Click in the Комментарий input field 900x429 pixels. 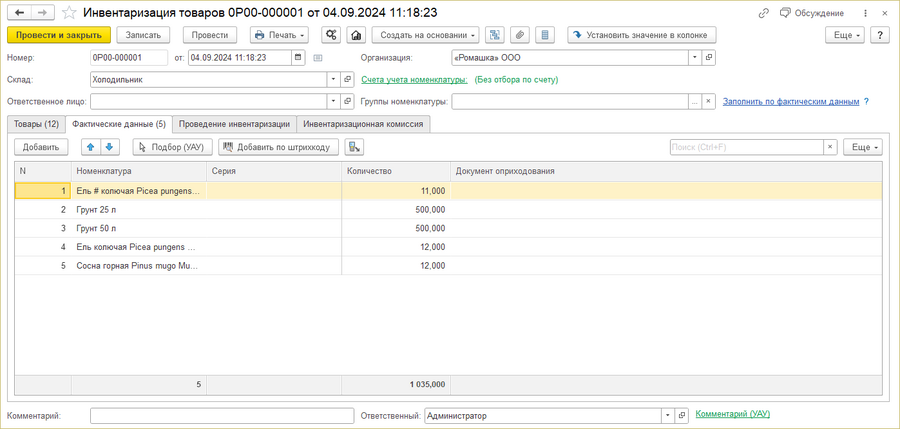[x=221, y=415]
